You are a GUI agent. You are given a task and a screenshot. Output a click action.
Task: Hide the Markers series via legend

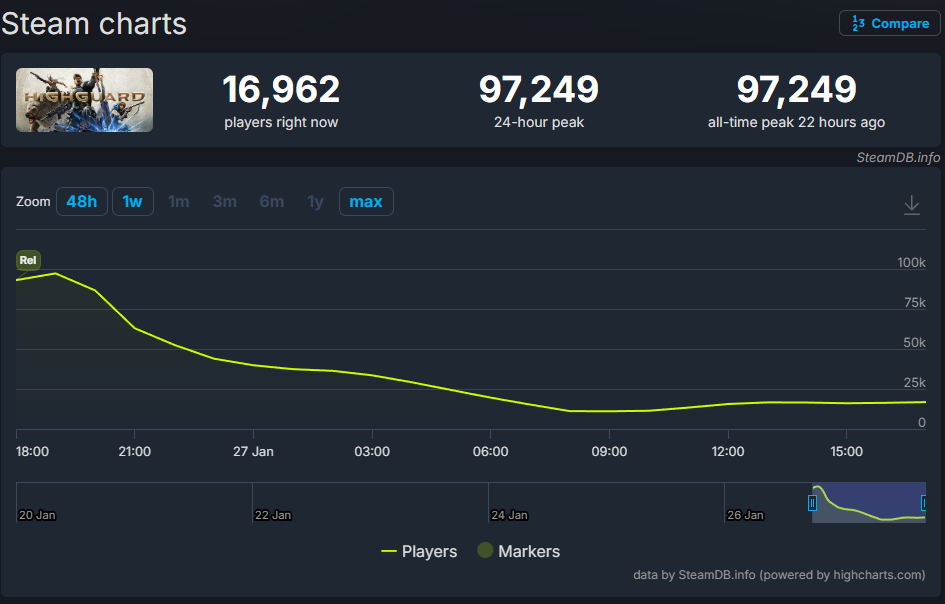(x=518, y=551)
